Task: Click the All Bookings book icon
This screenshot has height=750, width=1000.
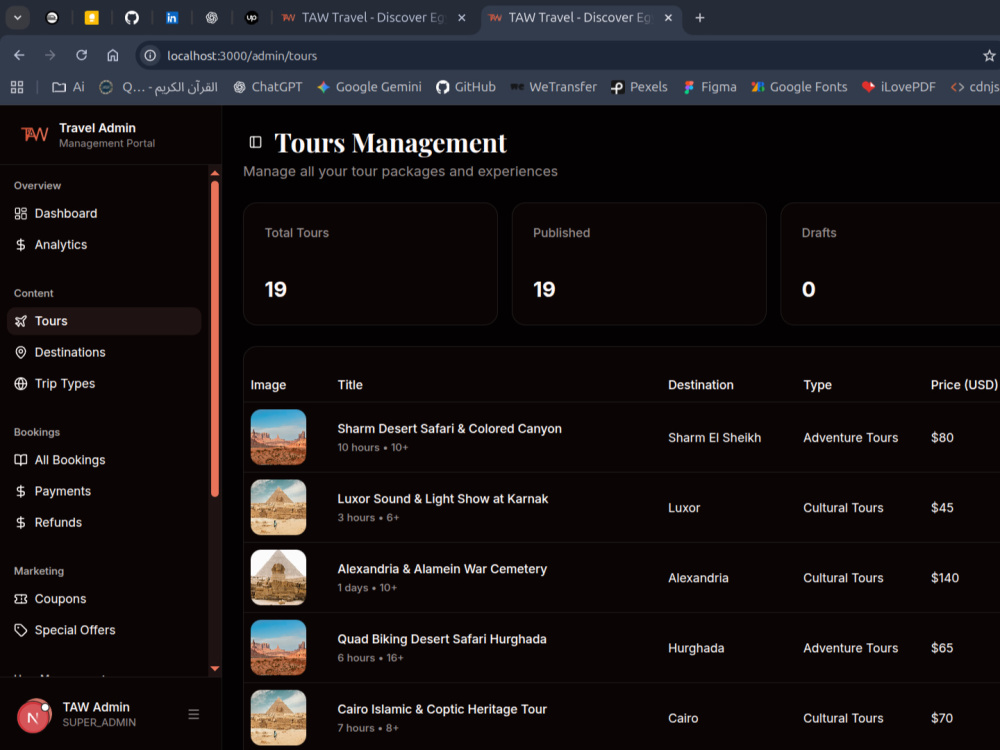Action: 20,460
